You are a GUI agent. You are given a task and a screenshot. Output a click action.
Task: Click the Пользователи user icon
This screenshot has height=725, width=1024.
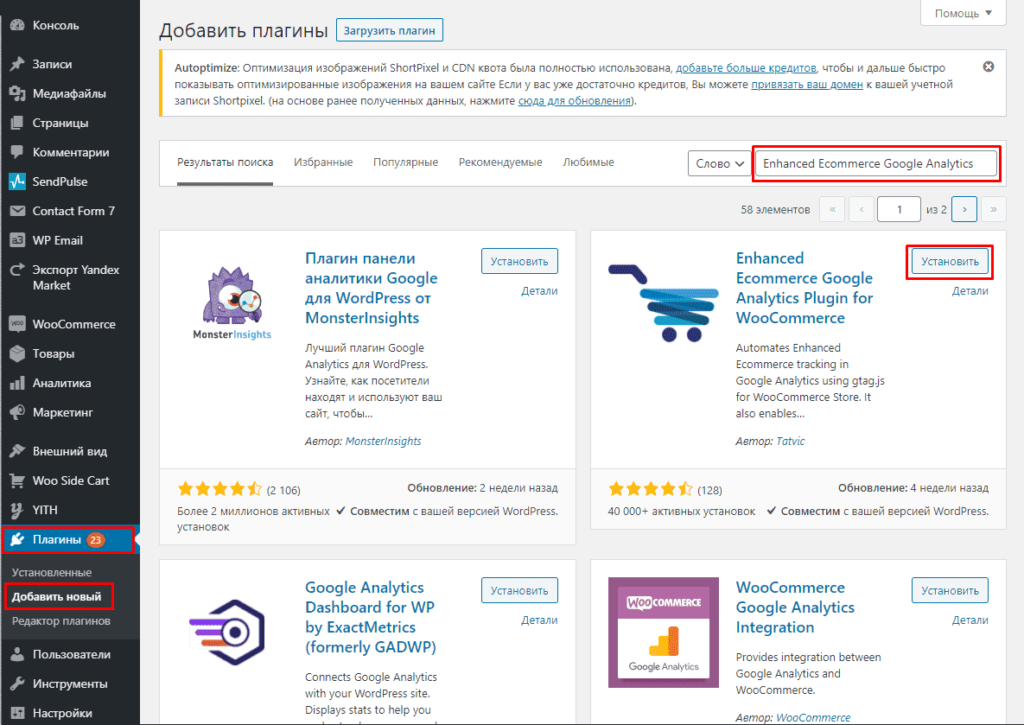(18, 654)
